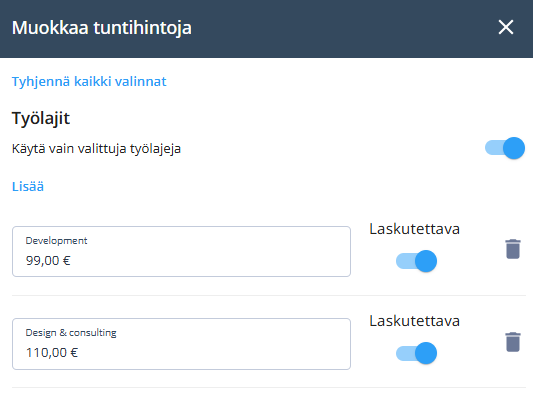This screenshot has width=533, height=397.
Task: Click the divider line below Development row
Action: 269,295
